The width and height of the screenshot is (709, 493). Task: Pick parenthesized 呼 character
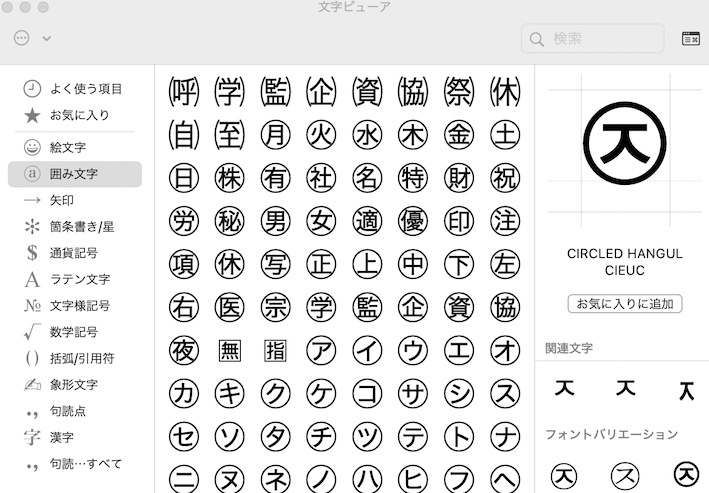184,92
